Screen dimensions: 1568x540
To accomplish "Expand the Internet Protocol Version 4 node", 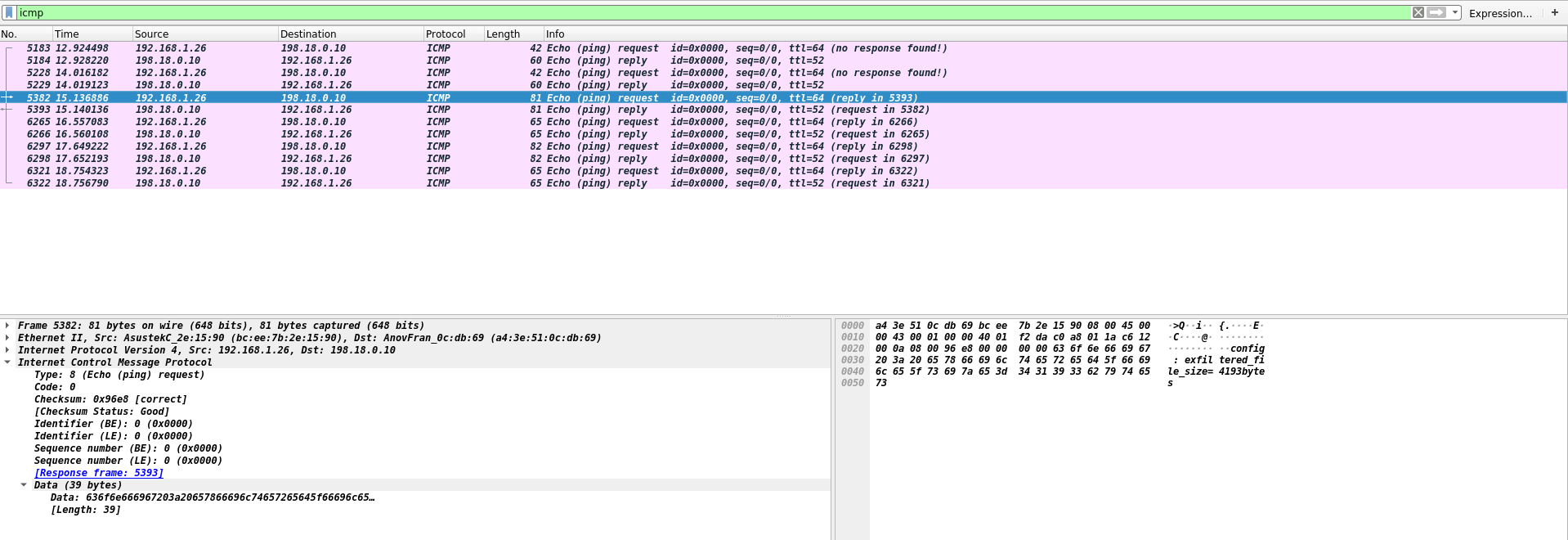I will click(x=7, y=350).
